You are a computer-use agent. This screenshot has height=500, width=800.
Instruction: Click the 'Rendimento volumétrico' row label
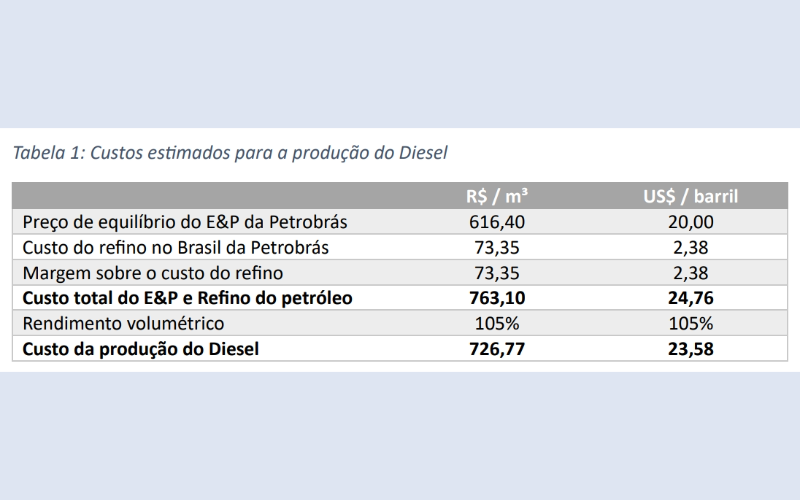(x=123, y=323)
